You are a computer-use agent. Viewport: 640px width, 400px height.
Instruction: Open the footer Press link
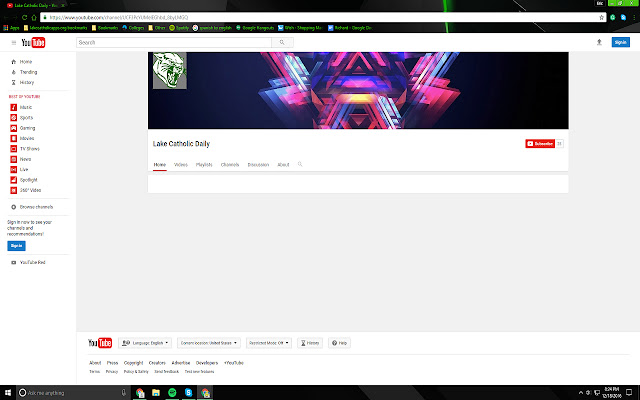click(112, 363)
